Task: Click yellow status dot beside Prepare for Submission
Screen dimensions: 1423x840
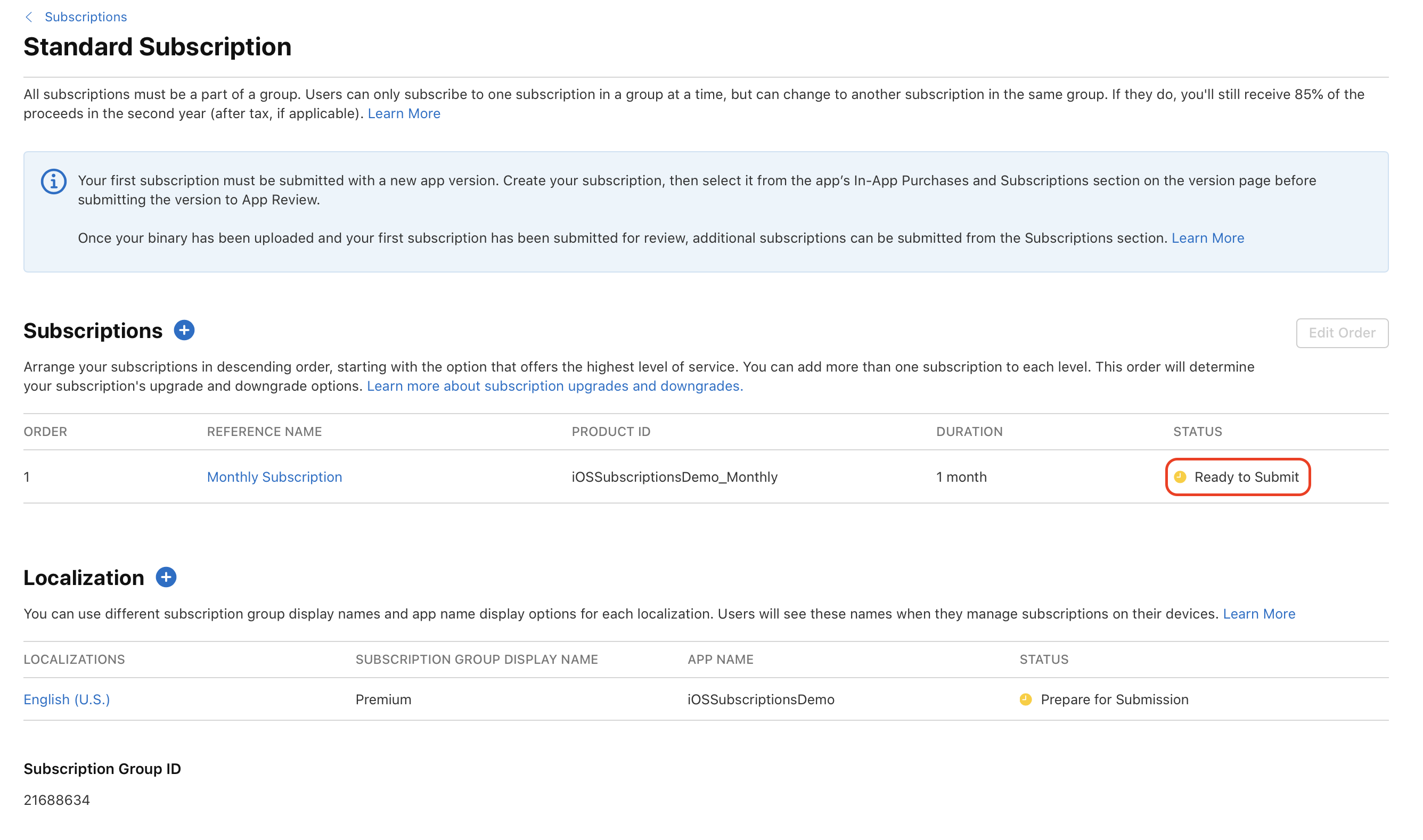Action: click(x=1026, y=699)
